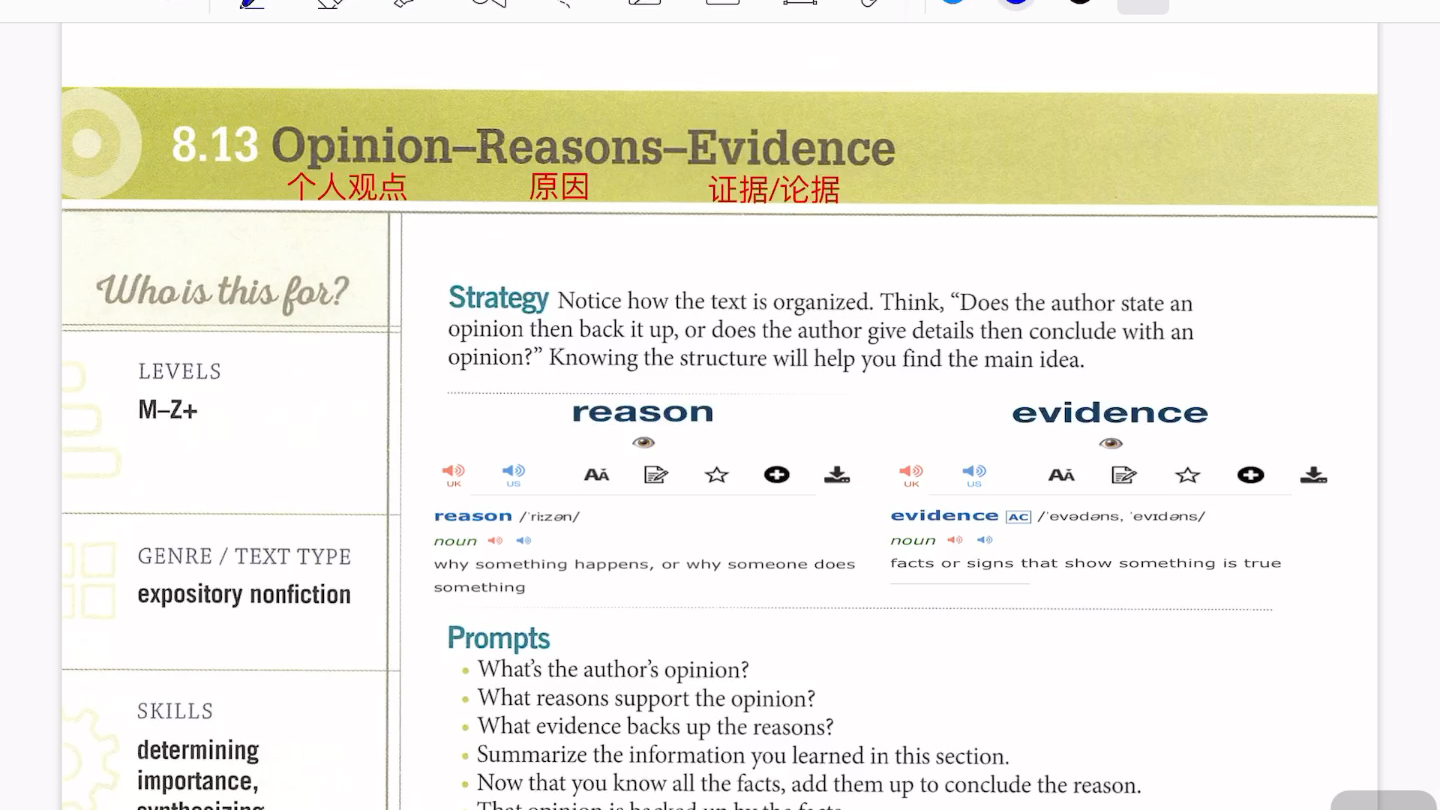Pick the black pen color
The width and height of the screenshot is (1440, 810).
[x=1080, y=2]
